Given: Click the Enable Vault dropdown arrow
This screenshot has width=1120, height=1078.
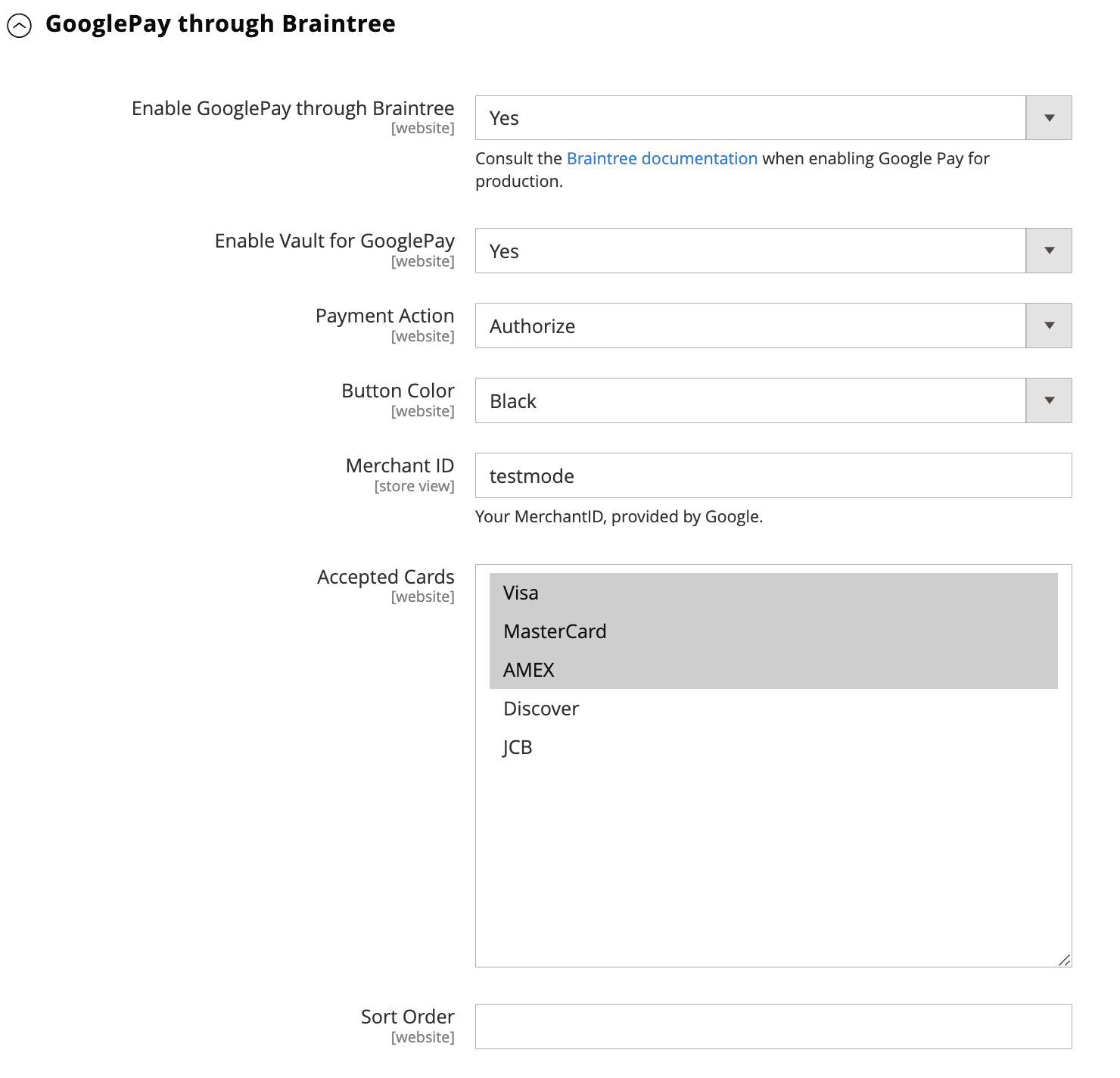Looking at the screenshot, I should (1049, 251).
